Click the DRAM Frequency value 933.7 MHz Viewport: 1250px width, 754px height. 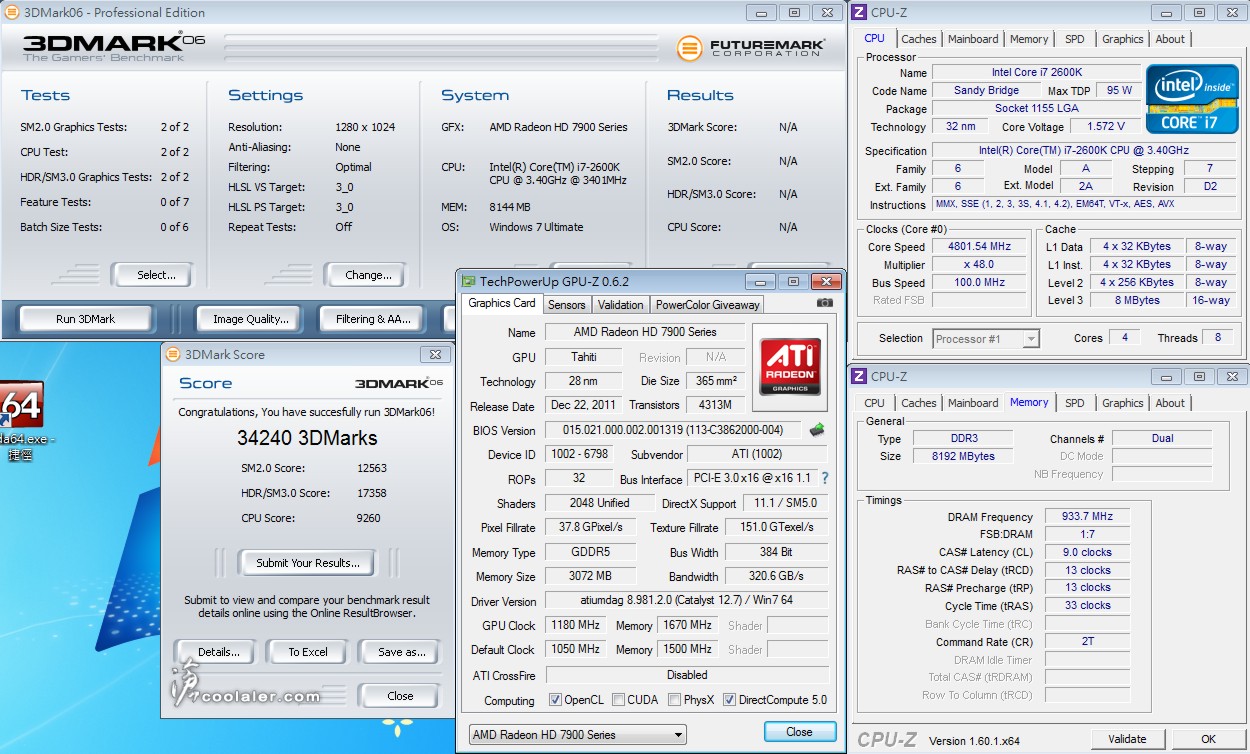click(1088, 517)
